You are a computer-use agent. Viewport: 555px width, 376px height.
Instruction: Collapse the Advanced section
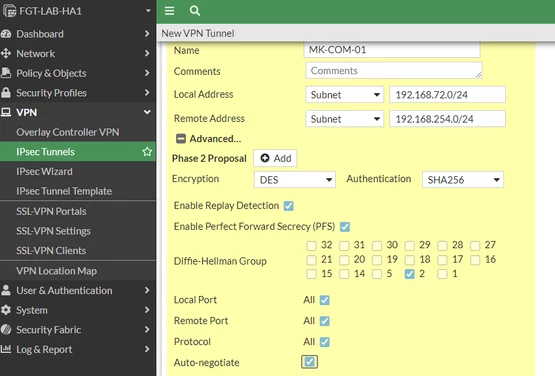point(181,139)
